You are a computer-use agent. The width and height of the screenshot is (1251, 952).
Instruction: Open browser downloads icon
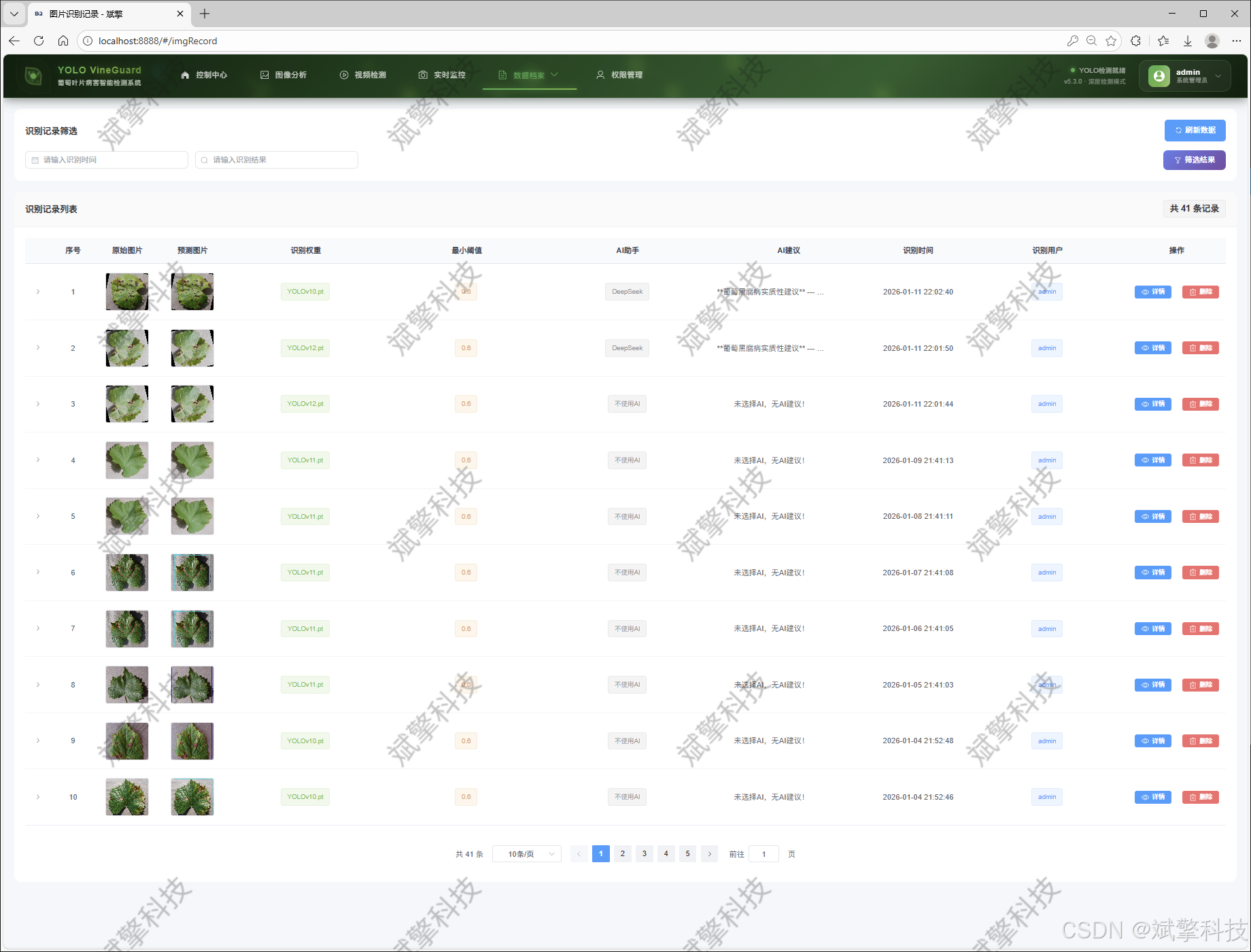[x=1188, y=41]
